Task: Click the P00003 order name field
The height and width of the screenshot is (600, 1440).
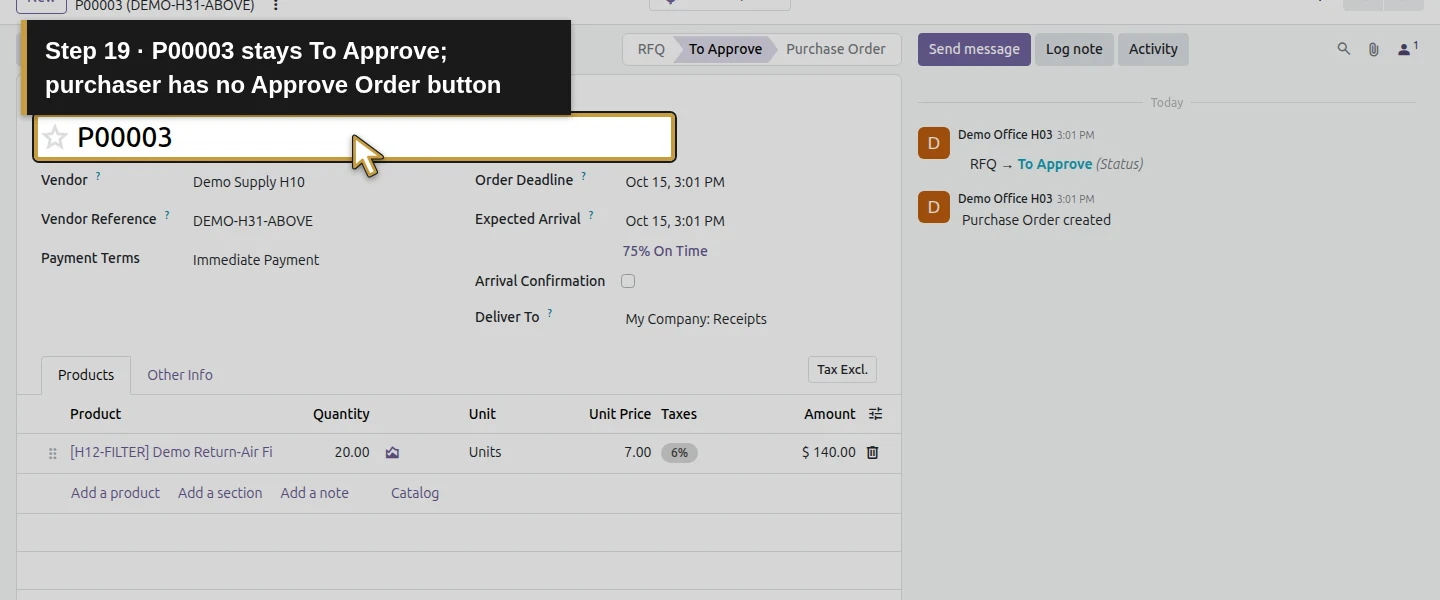Action: click(355, 137)
